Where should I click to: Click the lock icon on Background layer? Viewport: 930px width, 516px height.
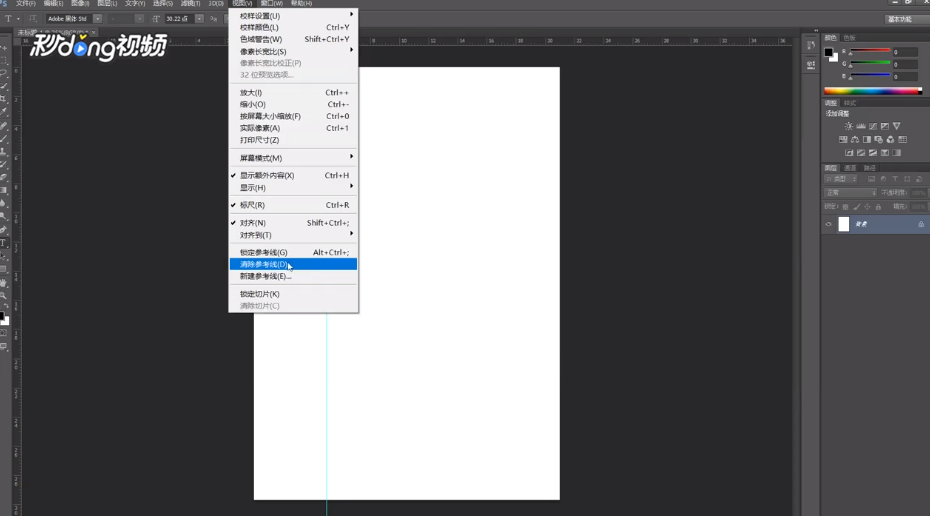click(921, 224)
